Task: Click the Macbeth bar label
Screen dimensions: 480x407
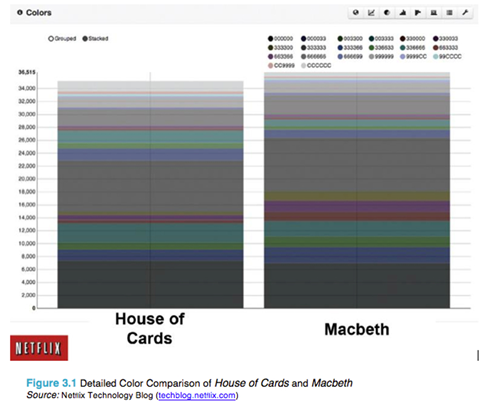Action: [357, 329]
